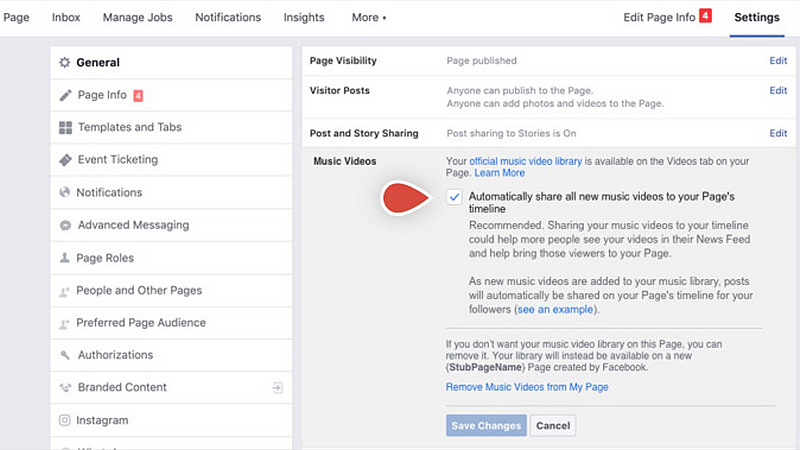Viewport: 800px width, 450px height.
Task: Select the Templates and Tabs grid icon
Action: 65,127
